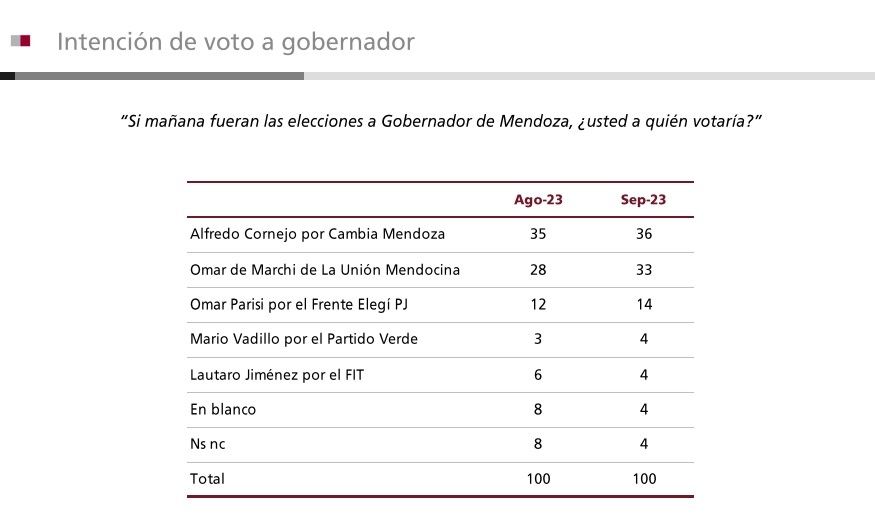The width and height of the screenshot is (875, 514).
Task: Click the dark gray progress bar segment
Action: pos(158,76)
